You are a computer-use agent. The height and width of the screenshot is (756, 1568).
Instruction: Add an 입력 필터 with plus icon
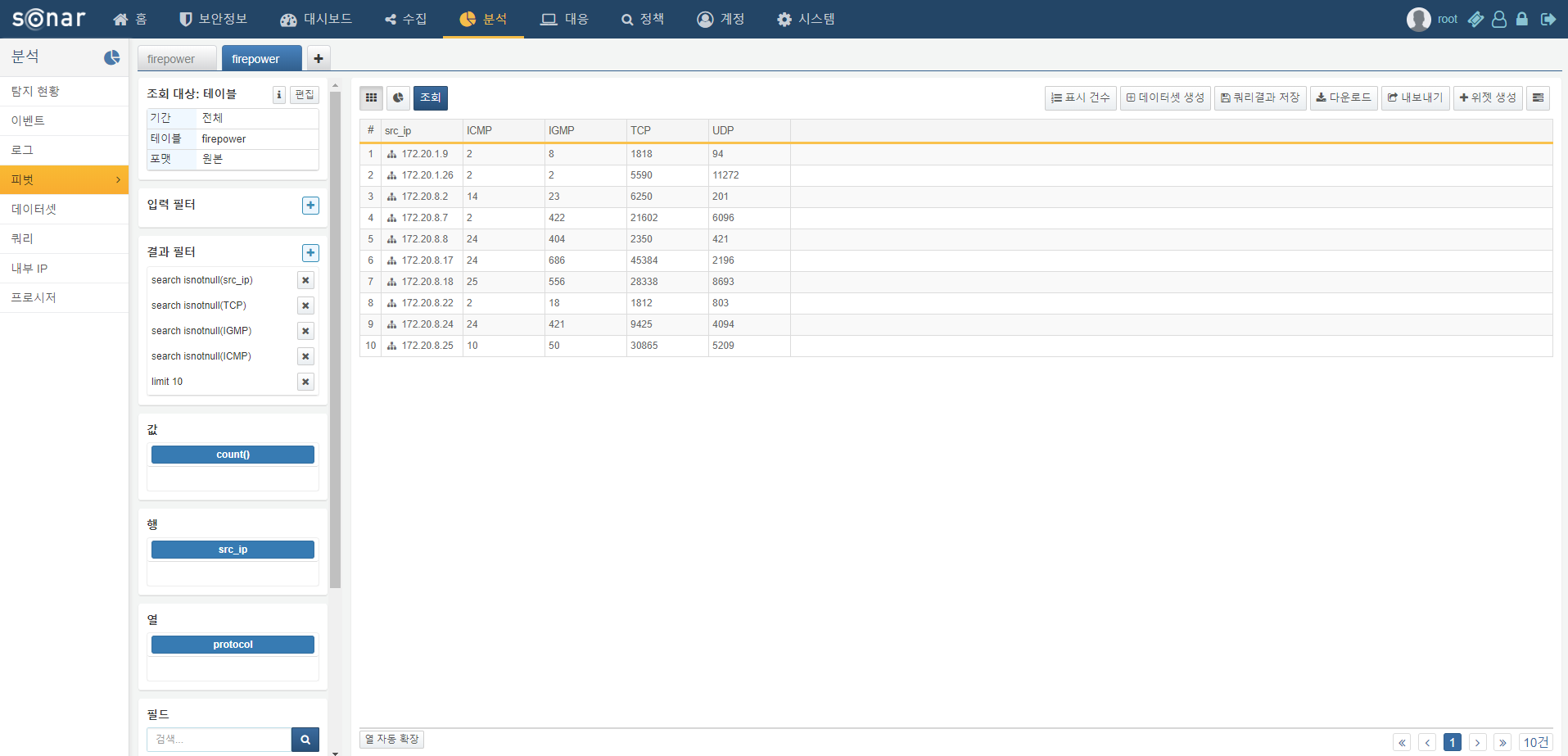310,206
